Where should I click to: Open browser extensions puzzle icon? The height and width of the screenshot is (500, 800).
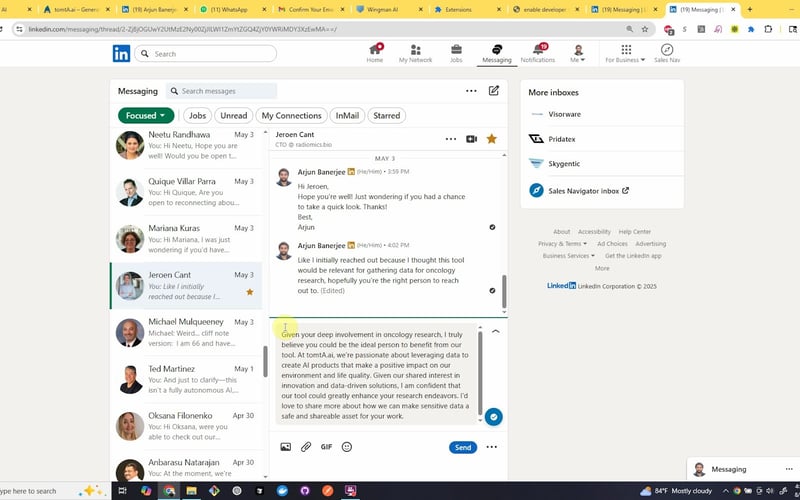(x=768, y=29)
